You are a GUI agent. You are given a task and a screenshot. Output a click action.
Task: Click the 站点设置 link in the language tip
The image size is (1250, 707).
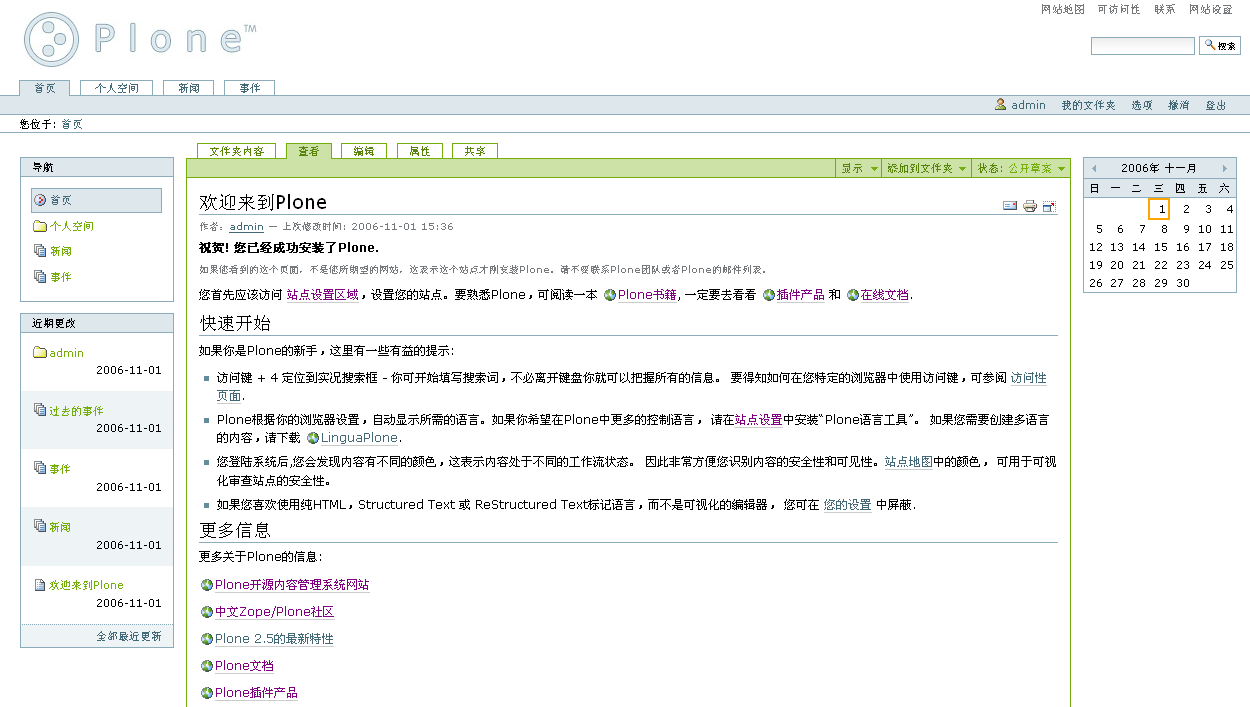(759, 421)
